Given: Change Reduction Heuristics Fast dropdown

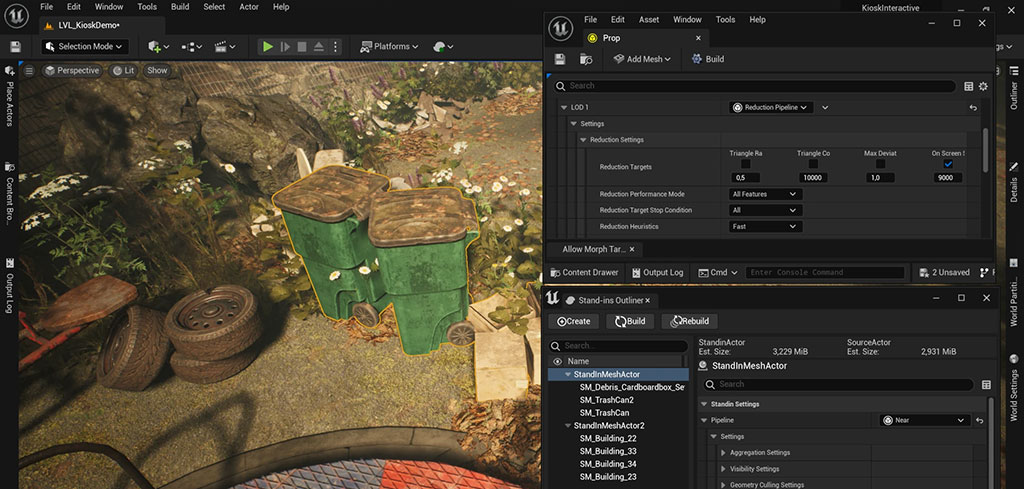Looking at the screenshot, I should click(765, 227).
